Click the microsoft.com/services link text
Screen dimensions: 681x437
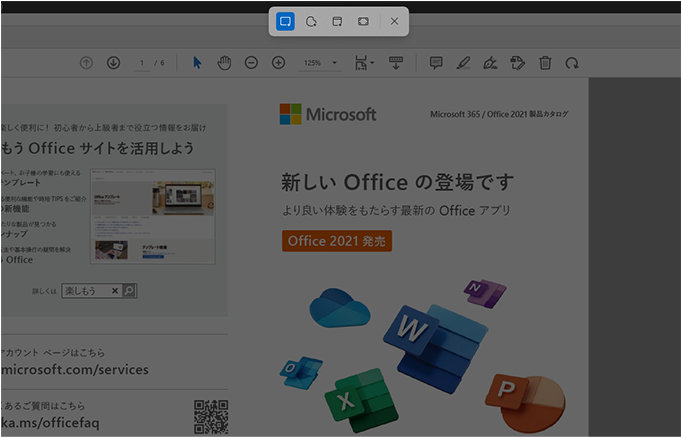[75, 370]
